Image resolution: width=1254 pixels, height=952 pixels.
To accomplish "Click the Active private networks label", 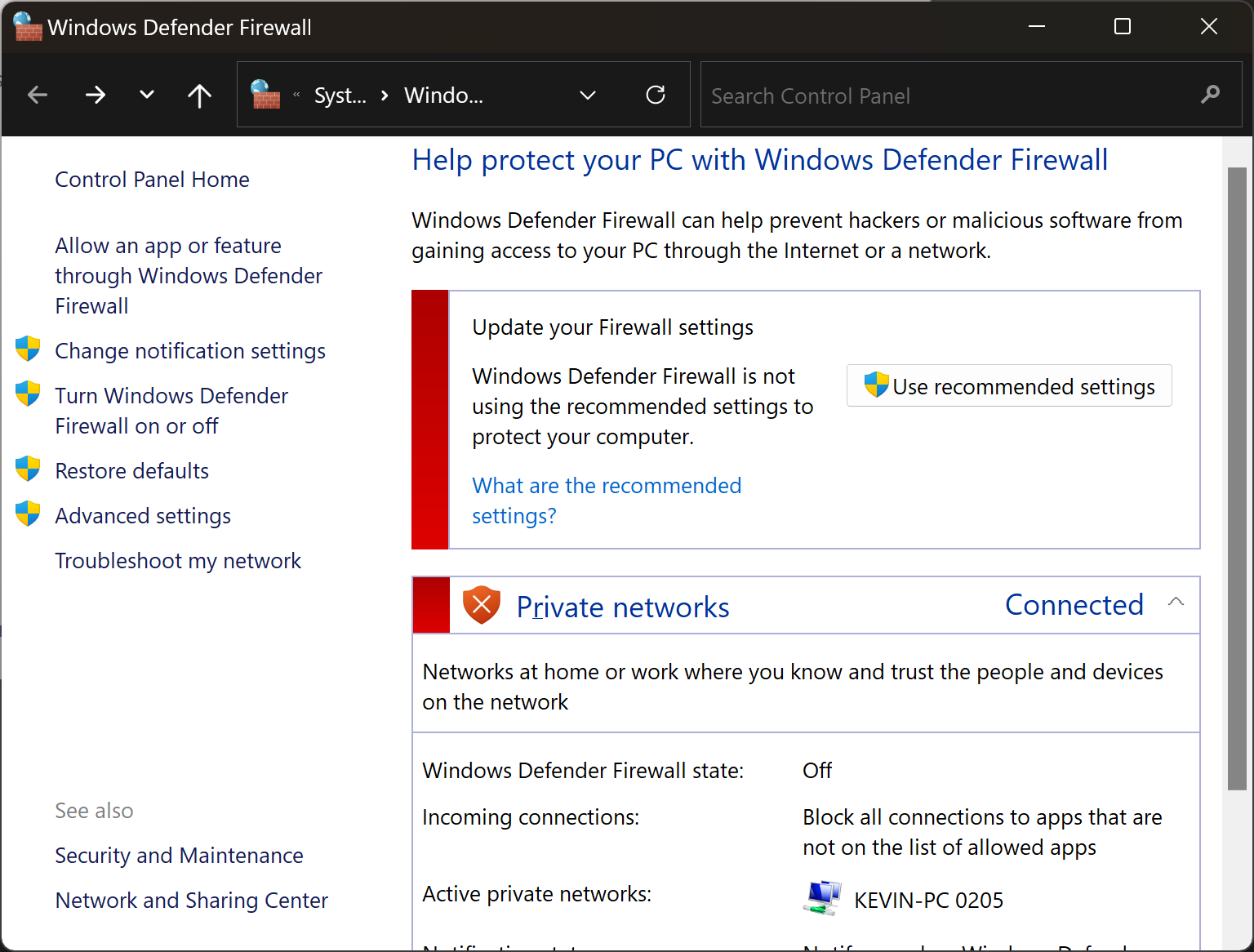I will point(536,894).
